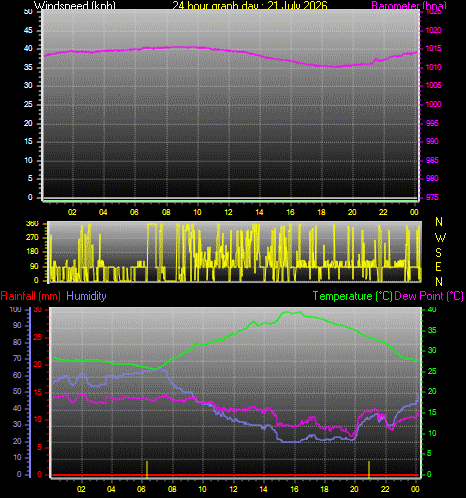The height and width of the screenshot is (498, 466).
Task: Click the 1015 value on barometer axis
Action: click(x=433, y=48)
